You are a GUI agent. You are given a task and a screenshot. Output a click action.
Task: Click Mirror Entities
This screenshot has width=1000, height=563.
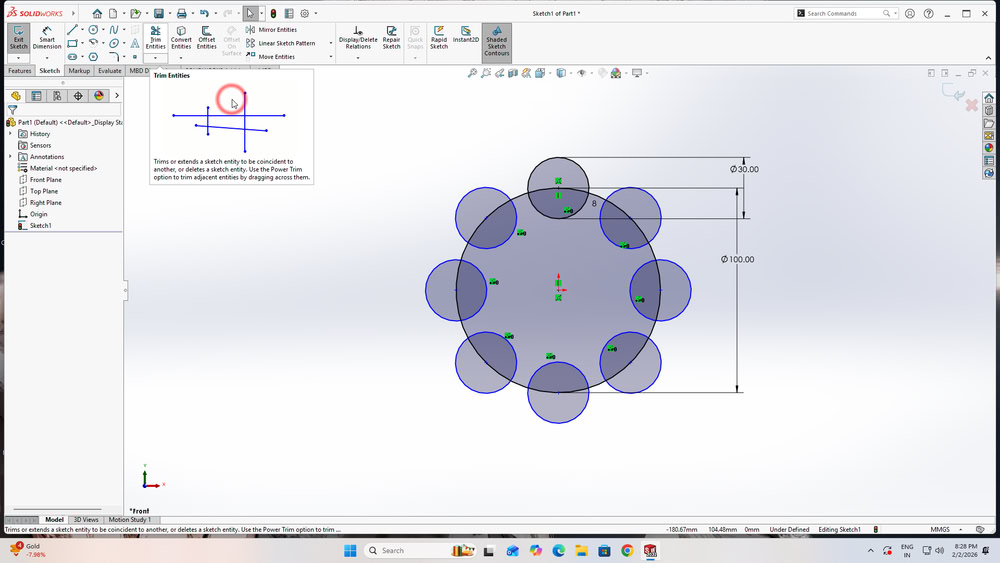click(271, 30)
